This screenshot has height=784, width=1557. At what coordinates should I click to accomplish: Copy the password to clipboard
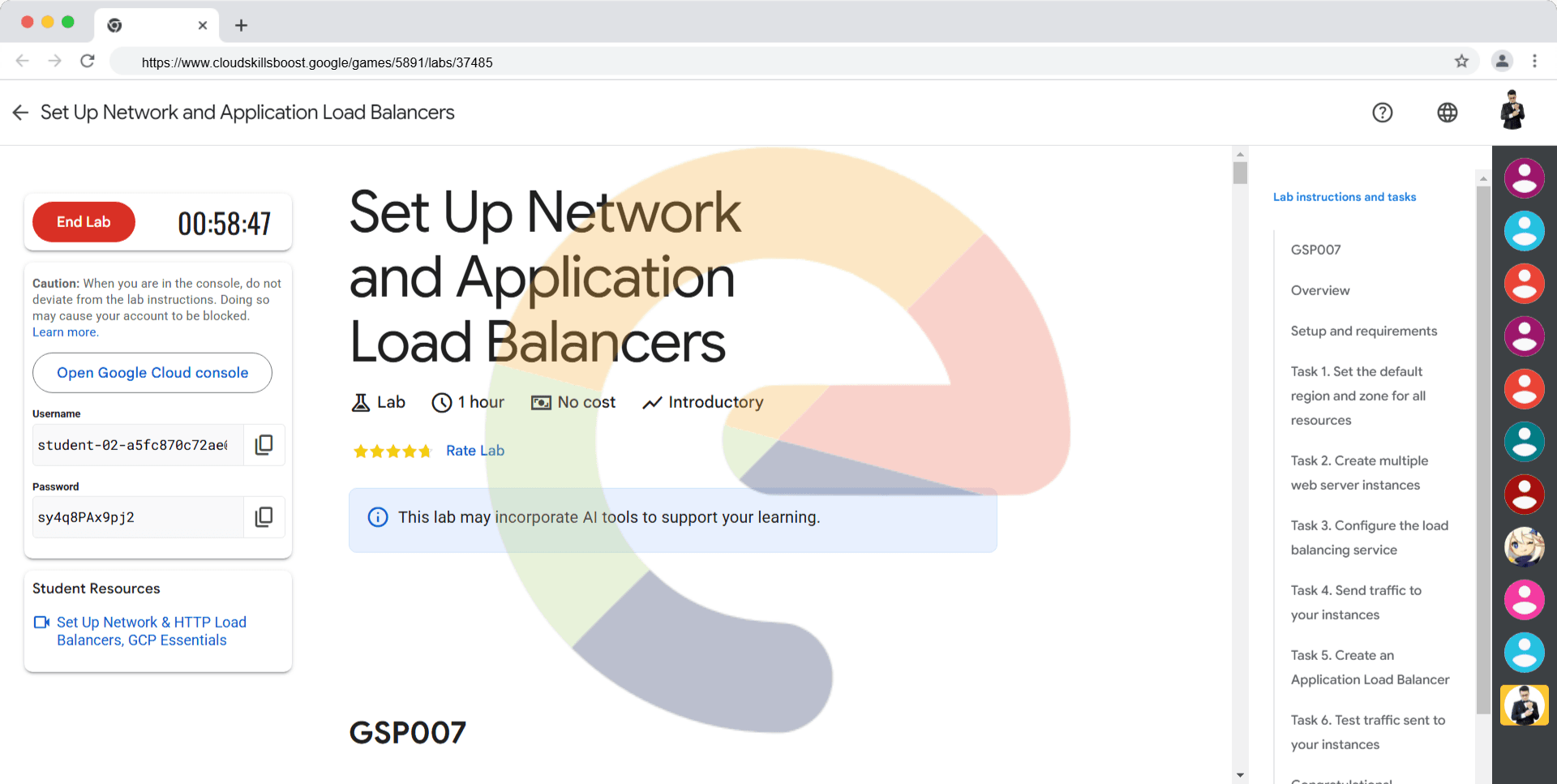264,517
